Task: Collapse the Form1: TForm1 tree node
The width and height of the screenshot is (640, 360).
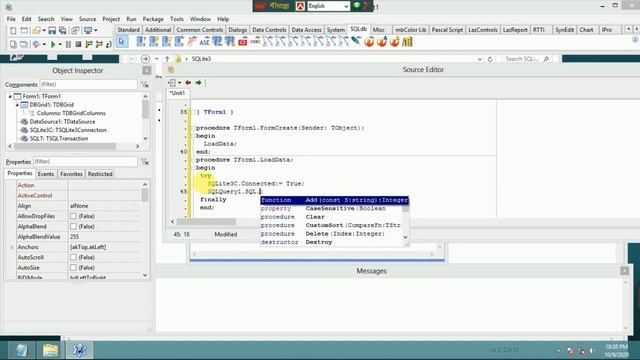Action: coord(10,97)
